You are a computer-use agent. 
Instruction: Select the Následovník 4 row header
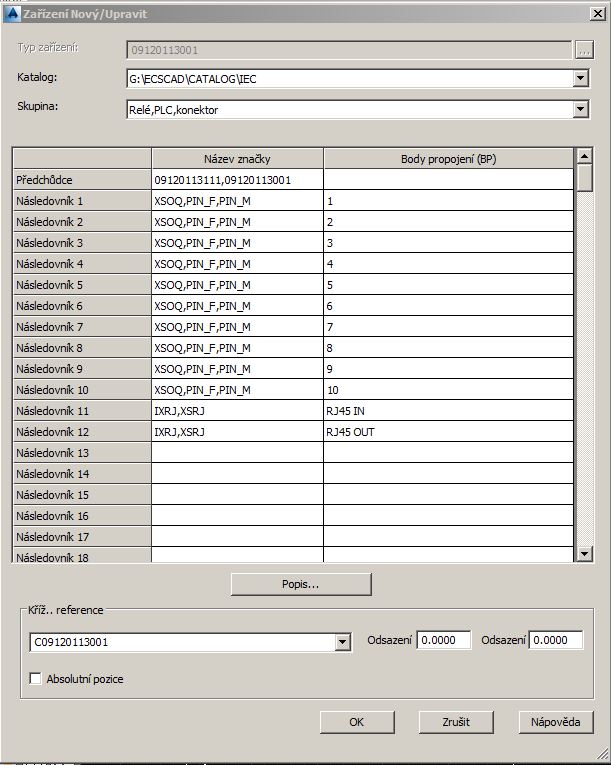coord(82,263)
